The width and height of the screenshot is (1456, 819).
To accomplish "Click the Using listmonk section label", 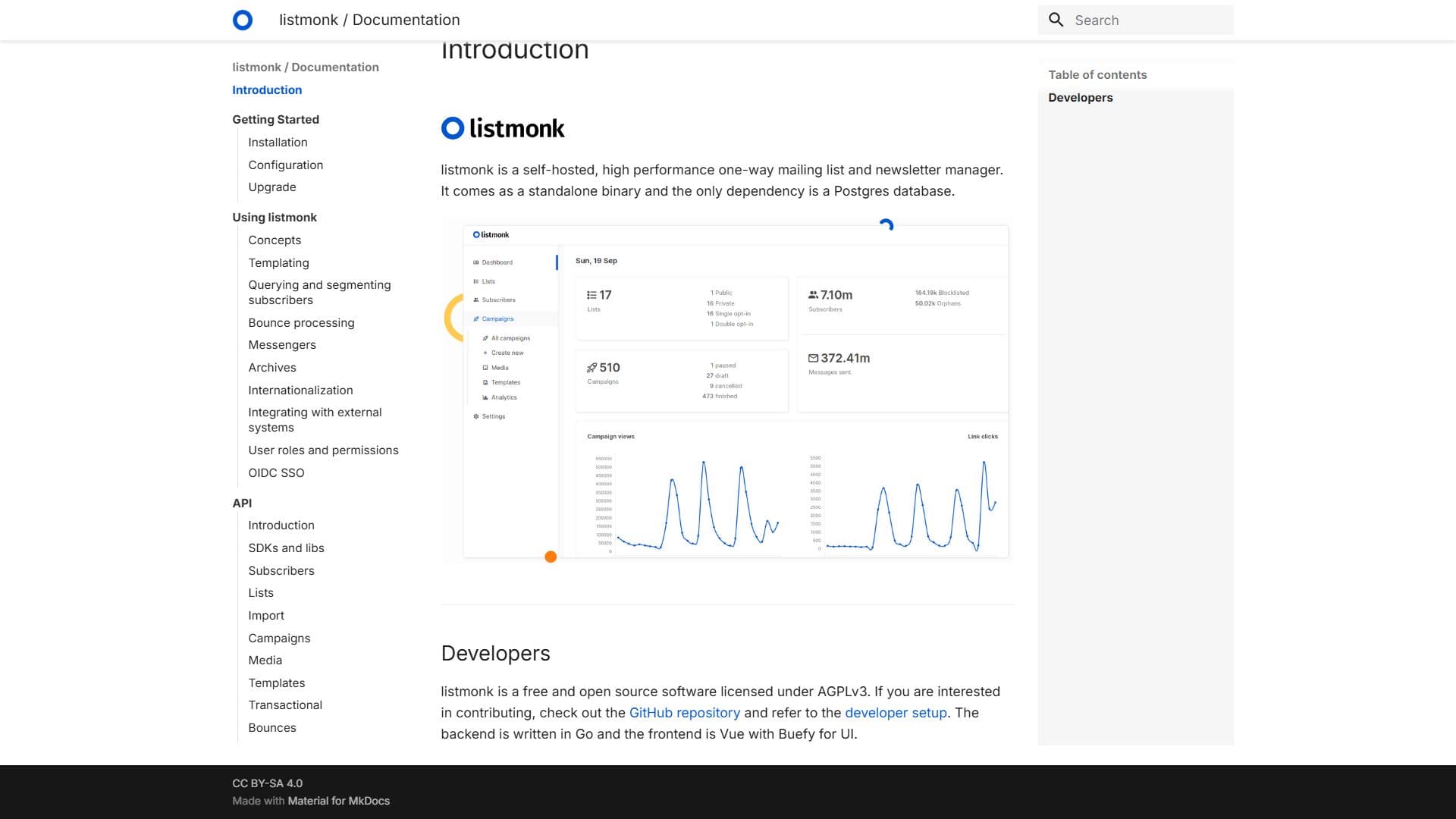I will (275, 217).
